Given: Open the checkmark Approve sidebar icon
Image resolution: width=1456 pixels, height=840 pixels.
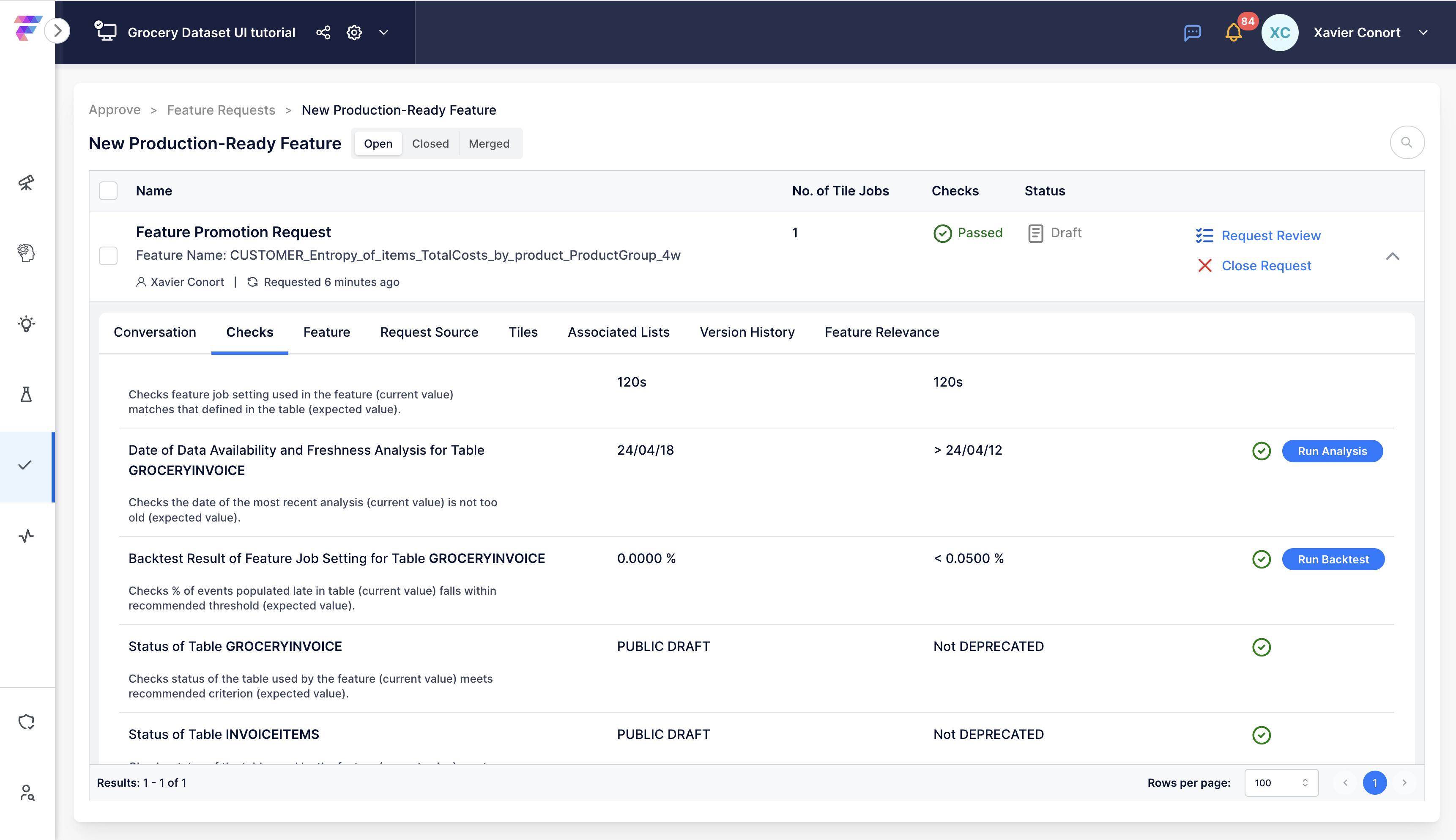Looking at the screenshot, I should (25, 466).
